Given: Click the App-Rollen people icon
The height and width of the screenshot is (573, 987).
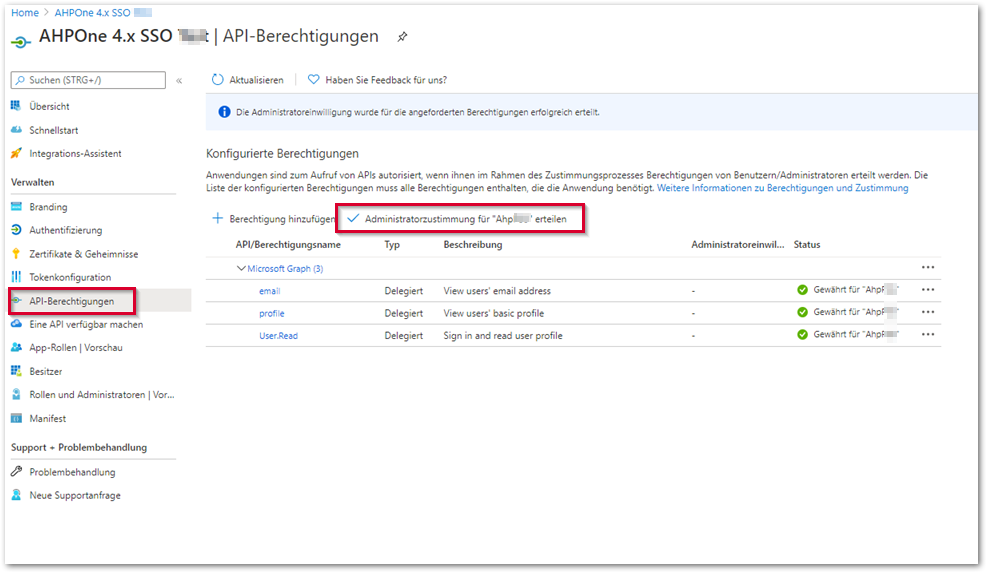Looking at the screenshot, I should point(16,347).
